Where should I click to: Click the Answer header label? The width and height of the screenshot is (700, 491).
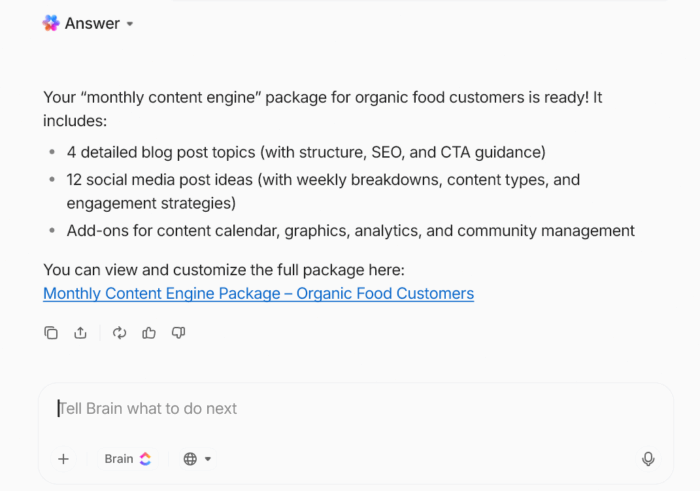click(x=92, y=23)
